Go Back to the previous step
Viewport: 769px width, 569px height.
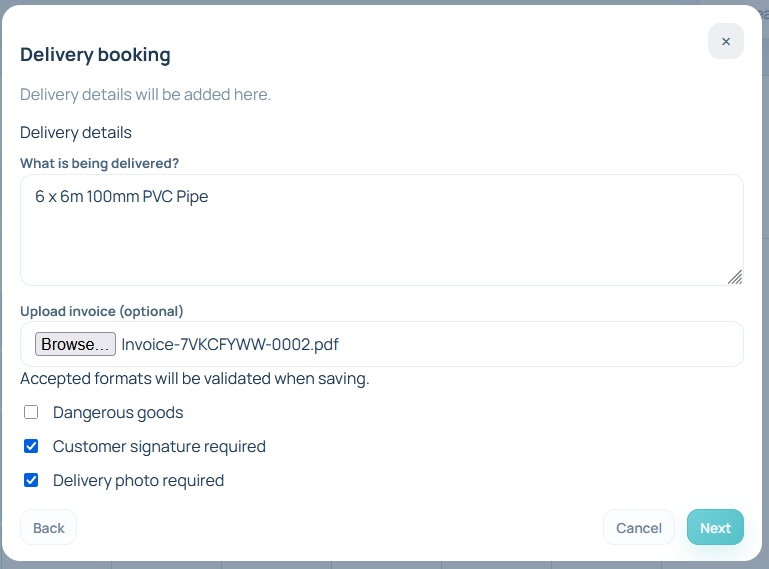pos(48,528)
